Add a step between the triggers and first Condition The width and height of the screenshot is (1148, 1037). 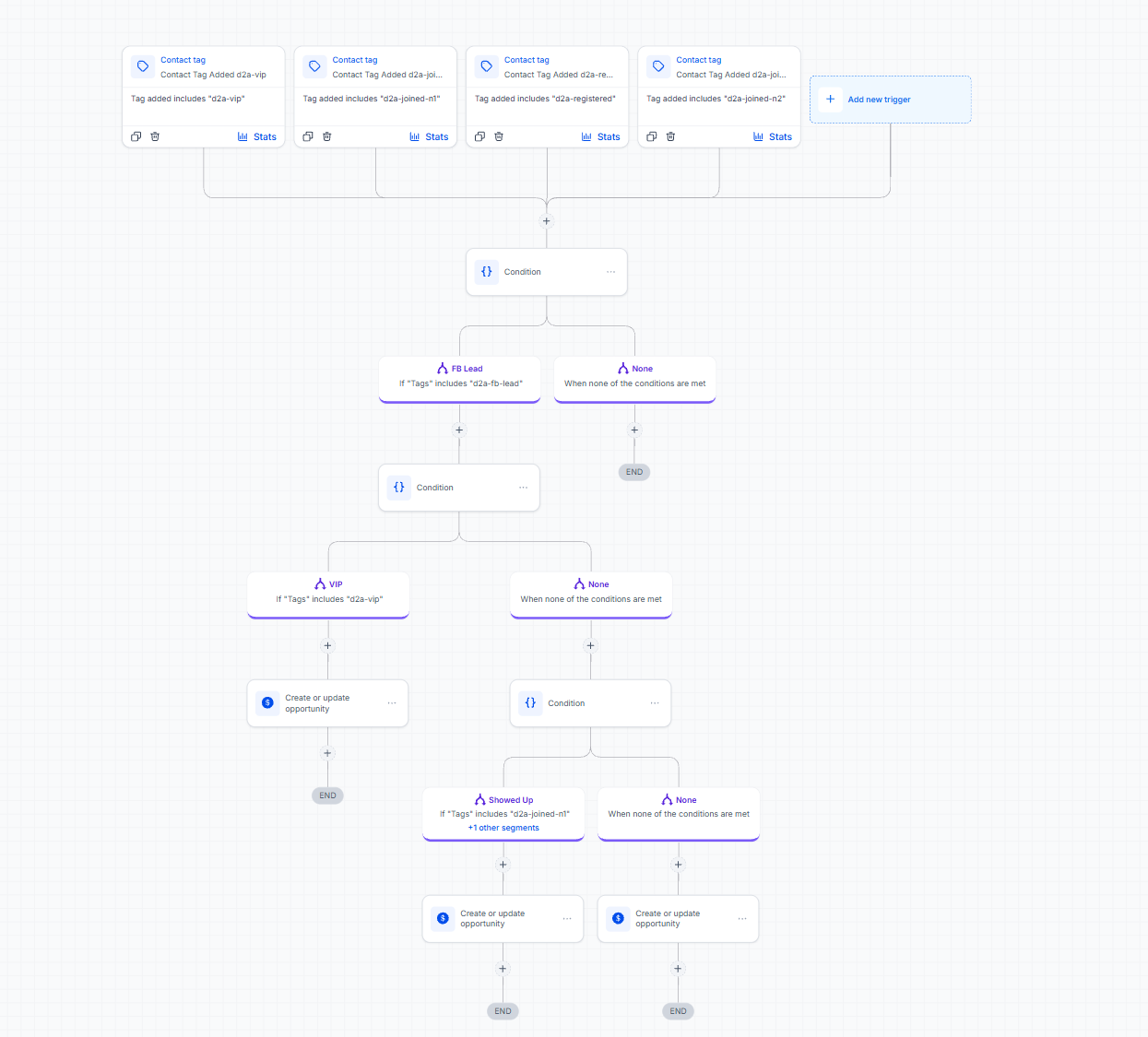tap(547, 221)
